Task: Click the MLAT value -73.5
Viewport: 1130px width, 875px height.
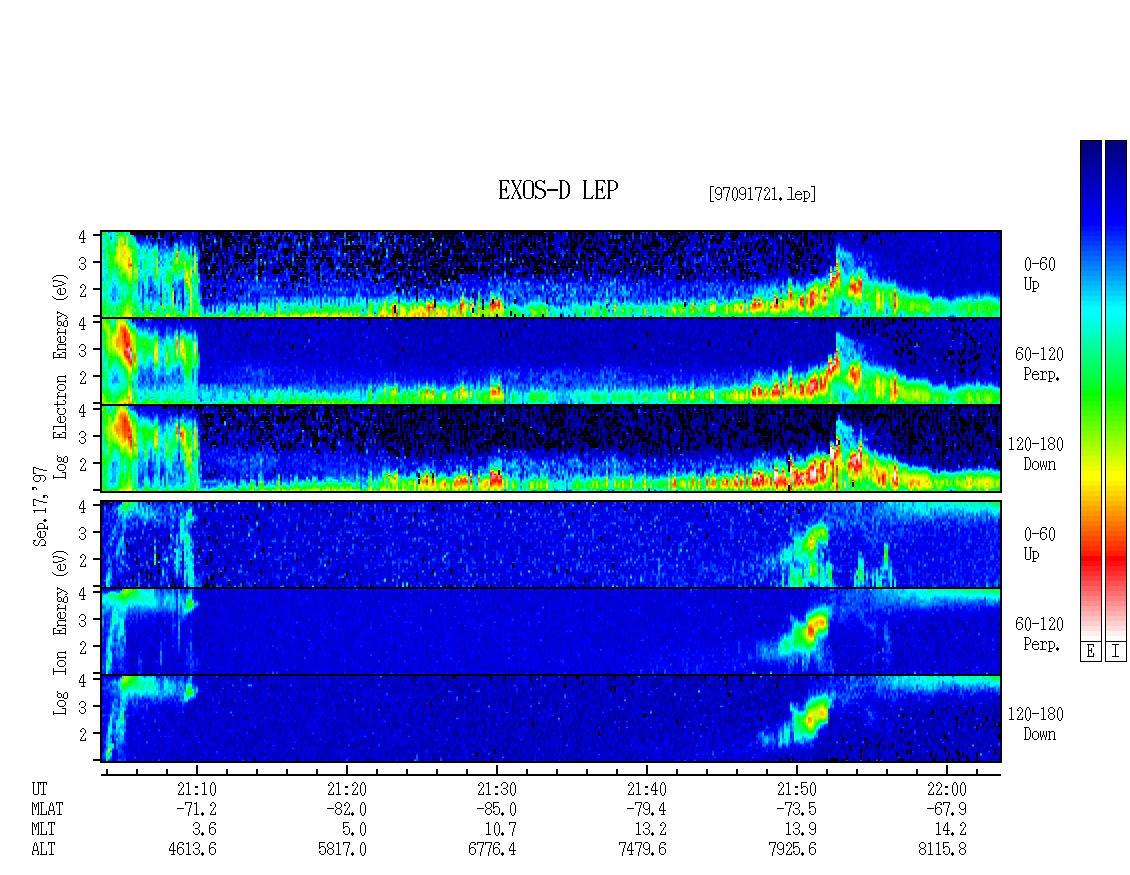Action: [796, 809]
